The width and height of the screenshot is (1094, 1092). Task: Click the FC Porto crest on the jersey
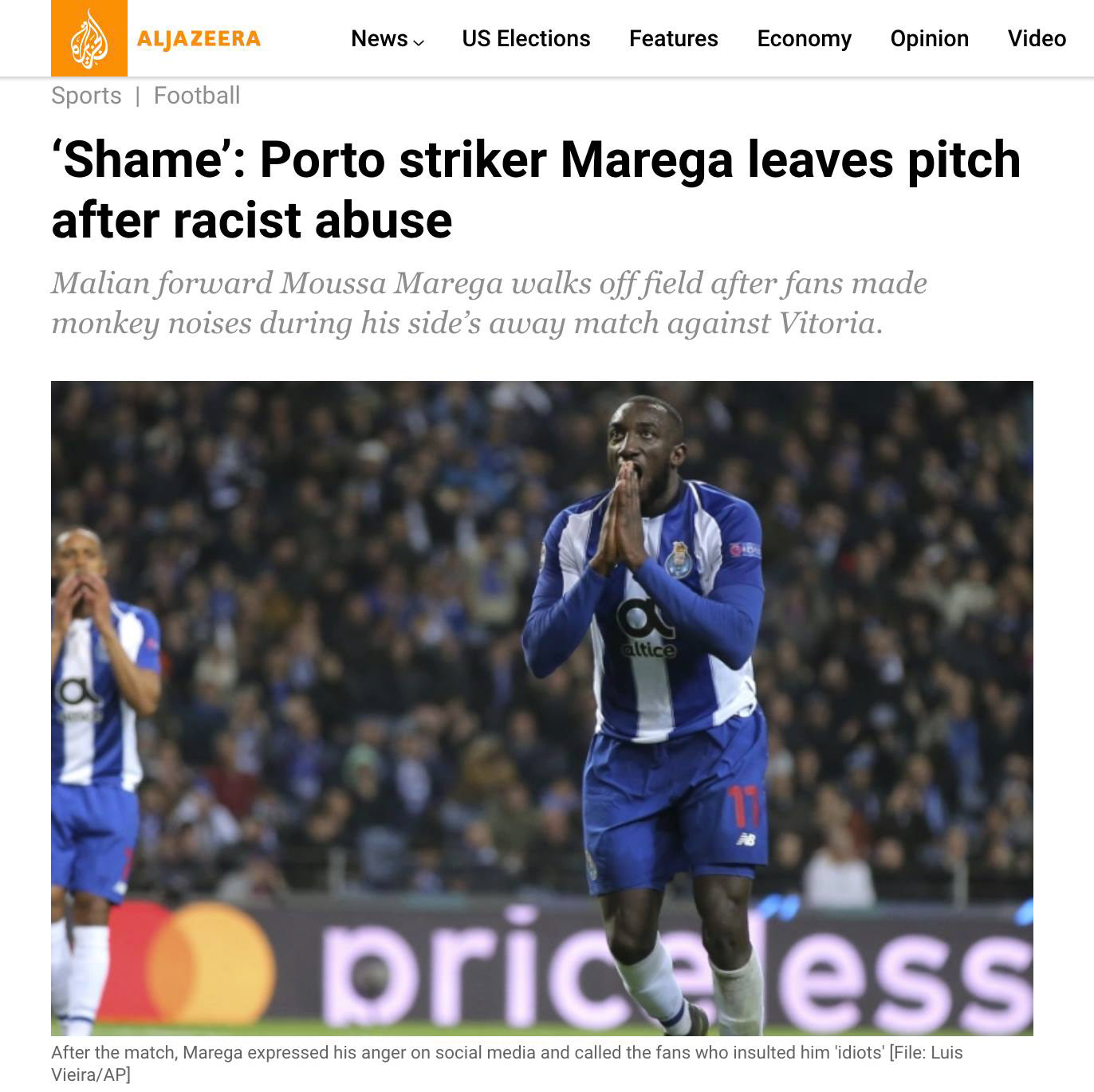point(679,559)
